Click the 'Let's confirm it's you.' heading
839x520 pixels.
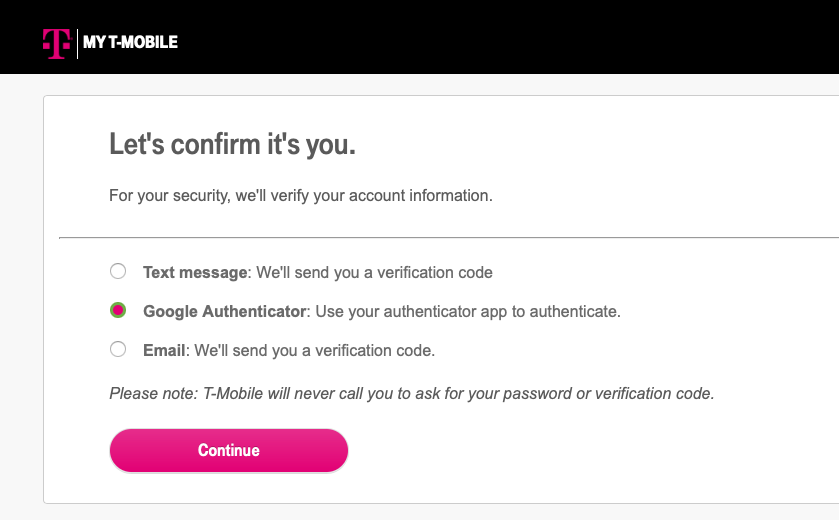click(232, 144)
